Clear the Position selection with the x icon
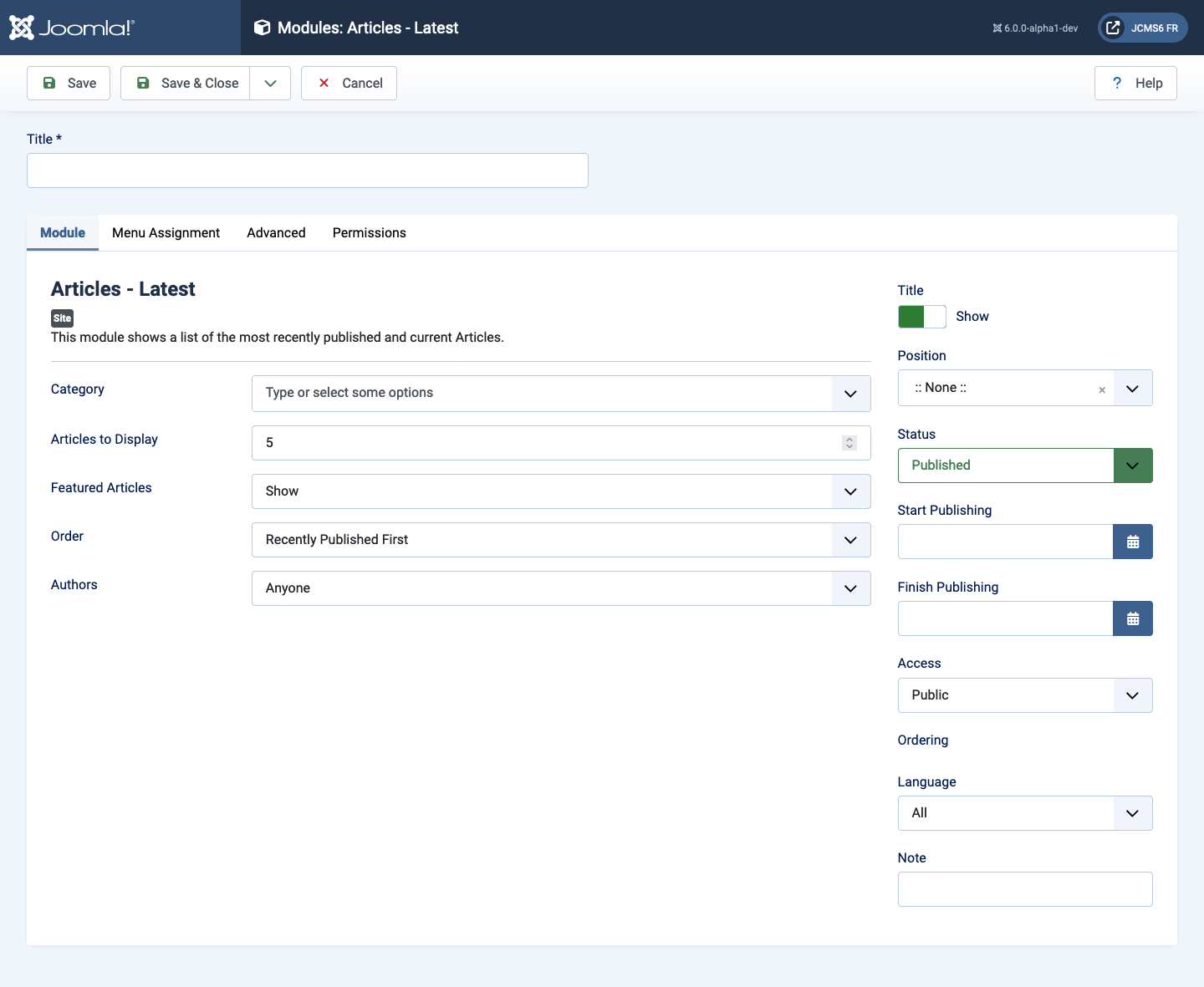 1102,389
